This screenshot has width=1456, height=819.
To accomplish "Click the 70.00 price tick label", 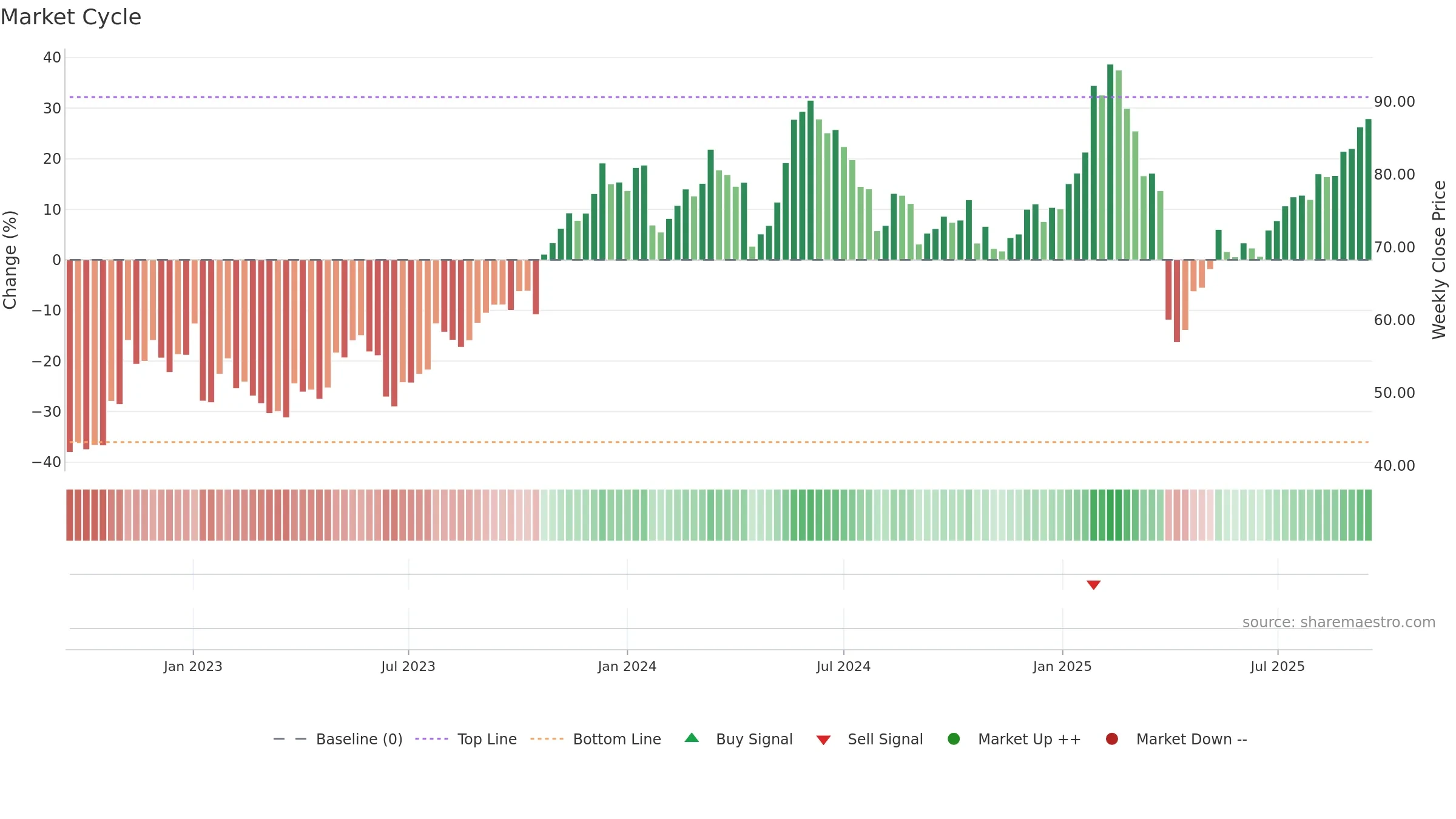I will (1395, 247).
